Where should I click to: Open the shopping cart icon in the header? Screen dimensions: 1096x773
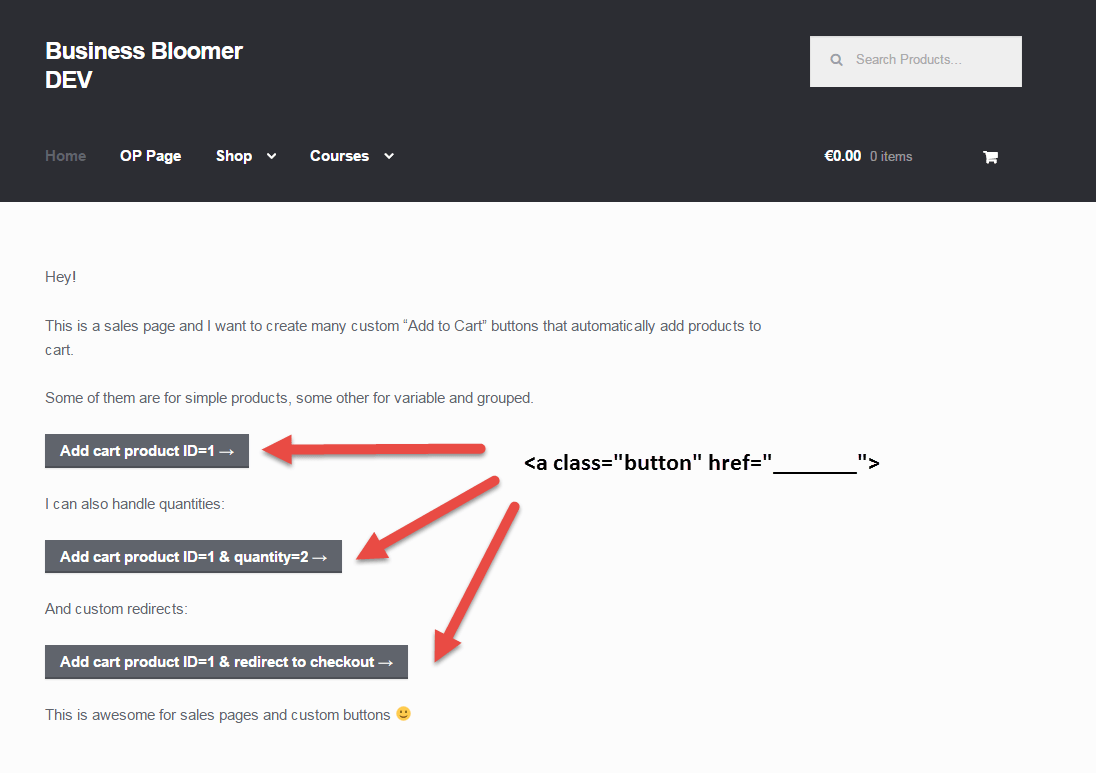click(990, 156)
